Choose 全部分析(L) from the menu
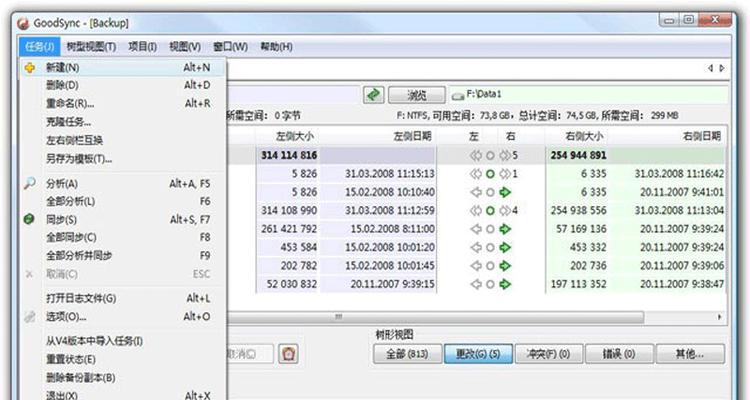 pos(123,201)
